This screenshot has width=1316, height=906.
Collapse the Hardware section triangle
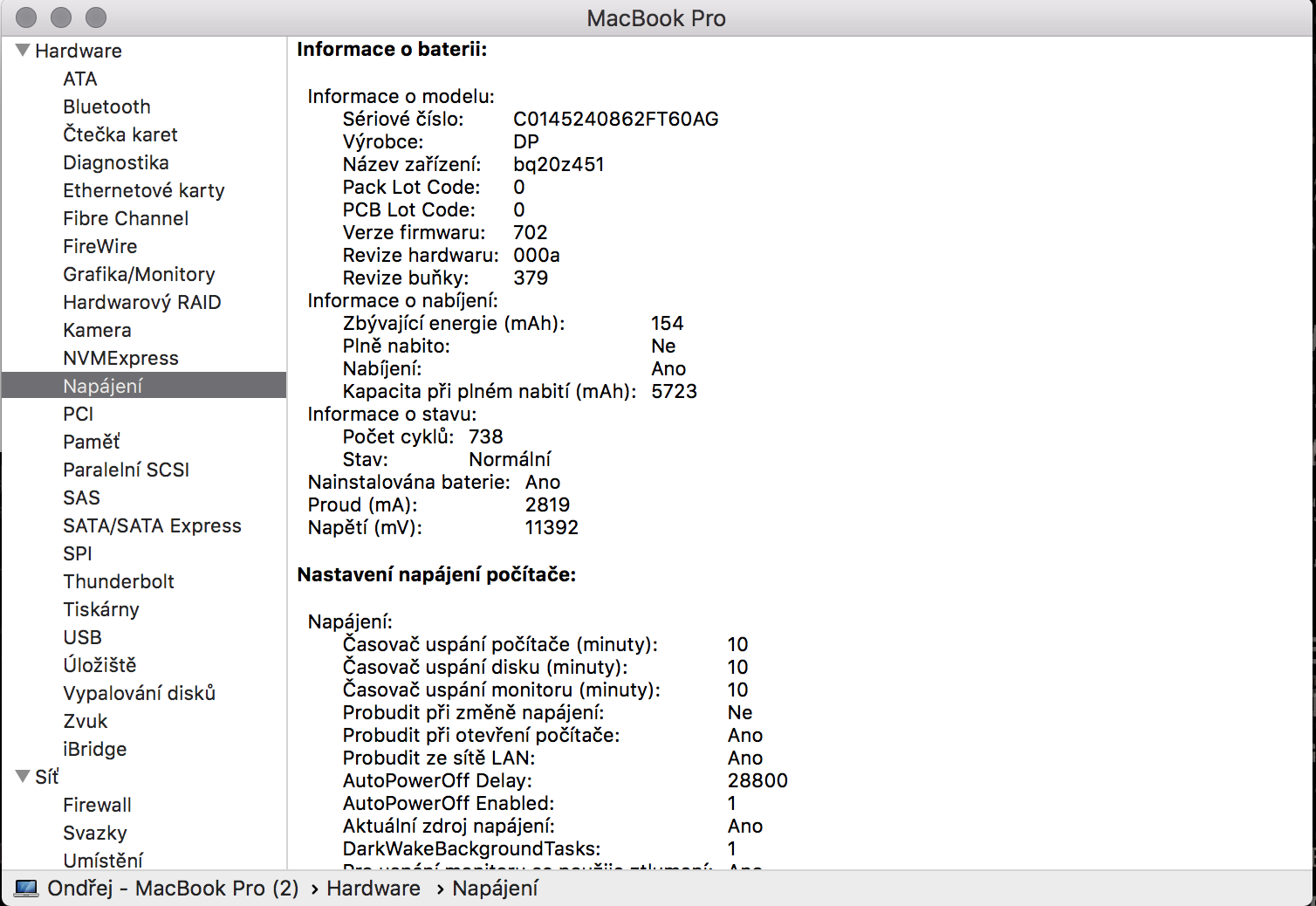click(24, 51)
